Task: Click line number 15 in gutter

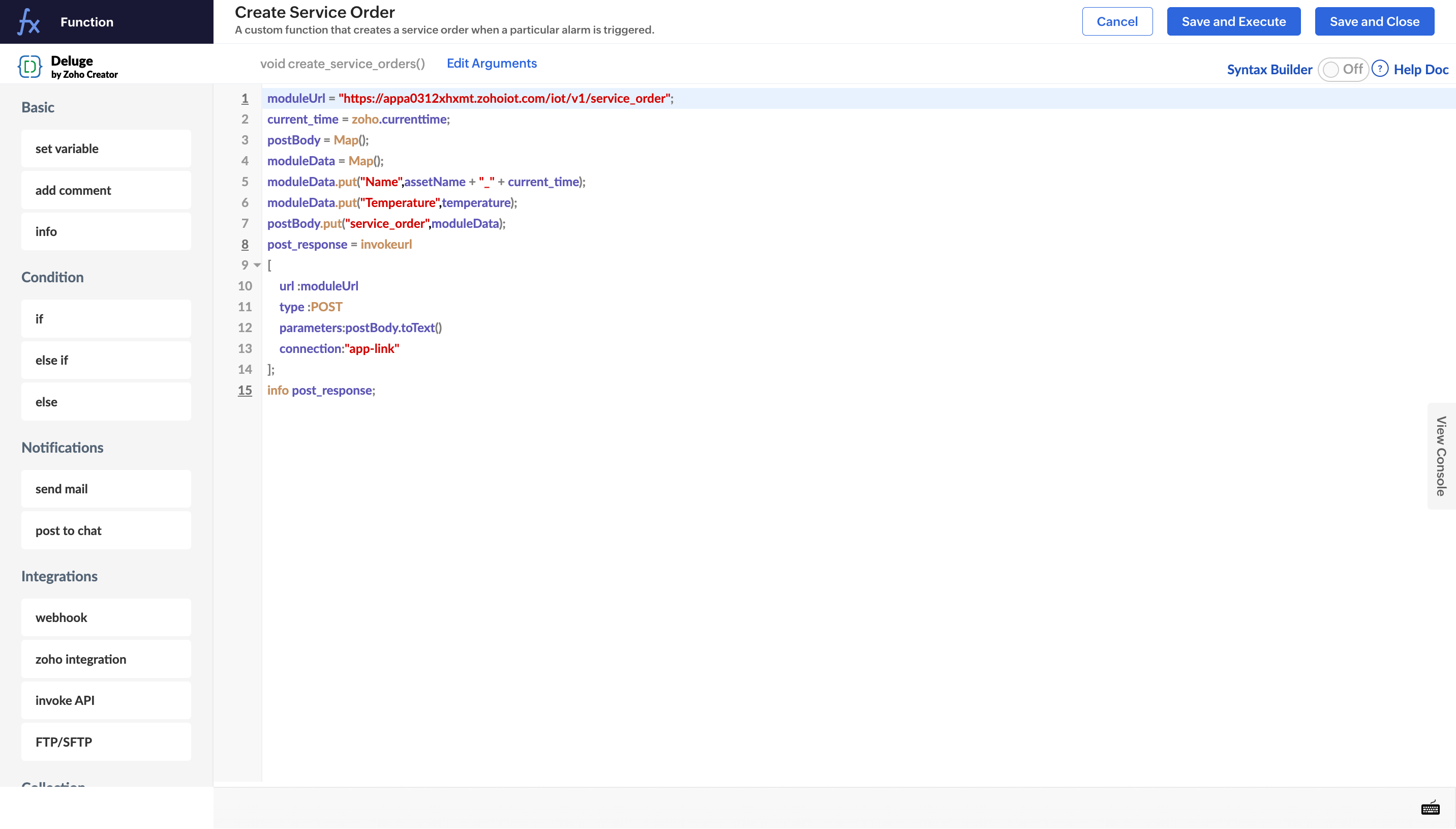Action: [x=245, y=391]
